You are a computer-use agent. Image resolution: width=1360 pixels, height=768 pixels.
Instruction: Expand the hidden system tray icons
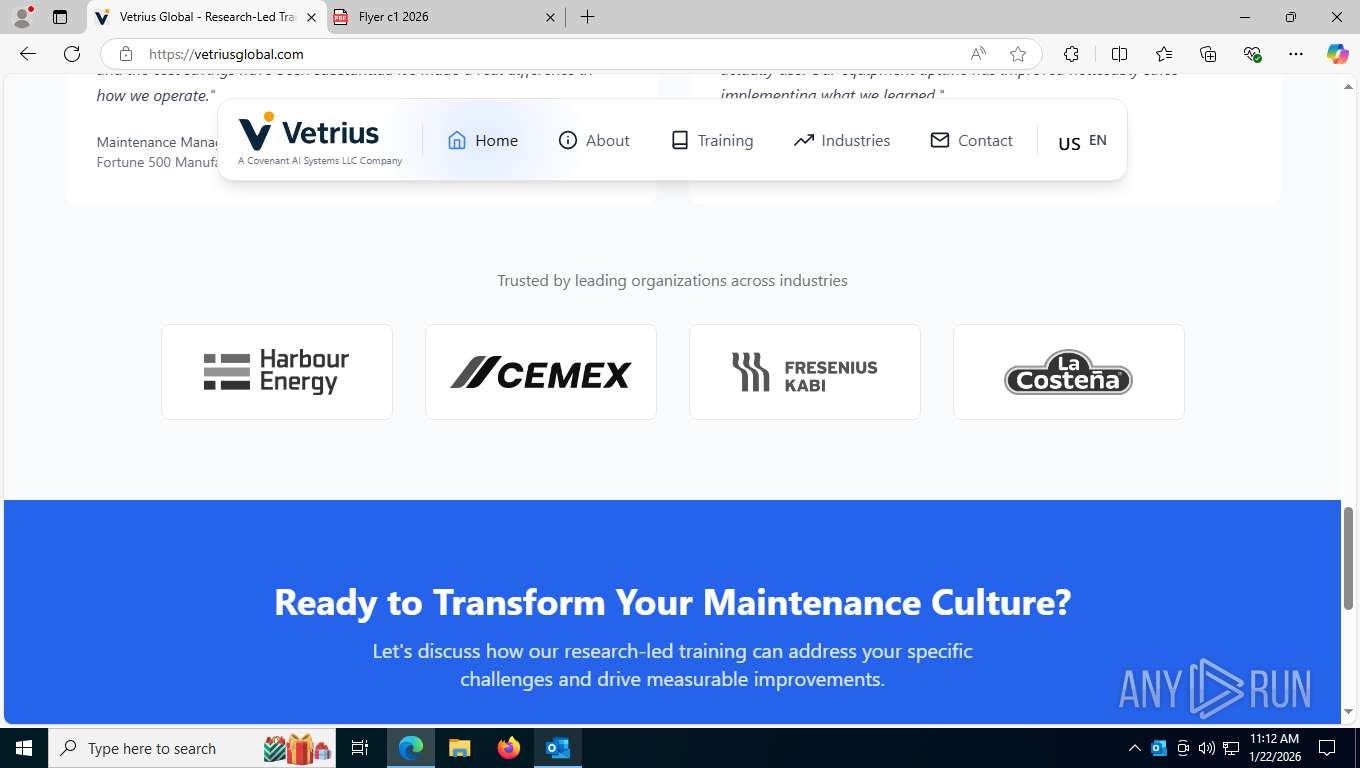tap(1134, 748)
